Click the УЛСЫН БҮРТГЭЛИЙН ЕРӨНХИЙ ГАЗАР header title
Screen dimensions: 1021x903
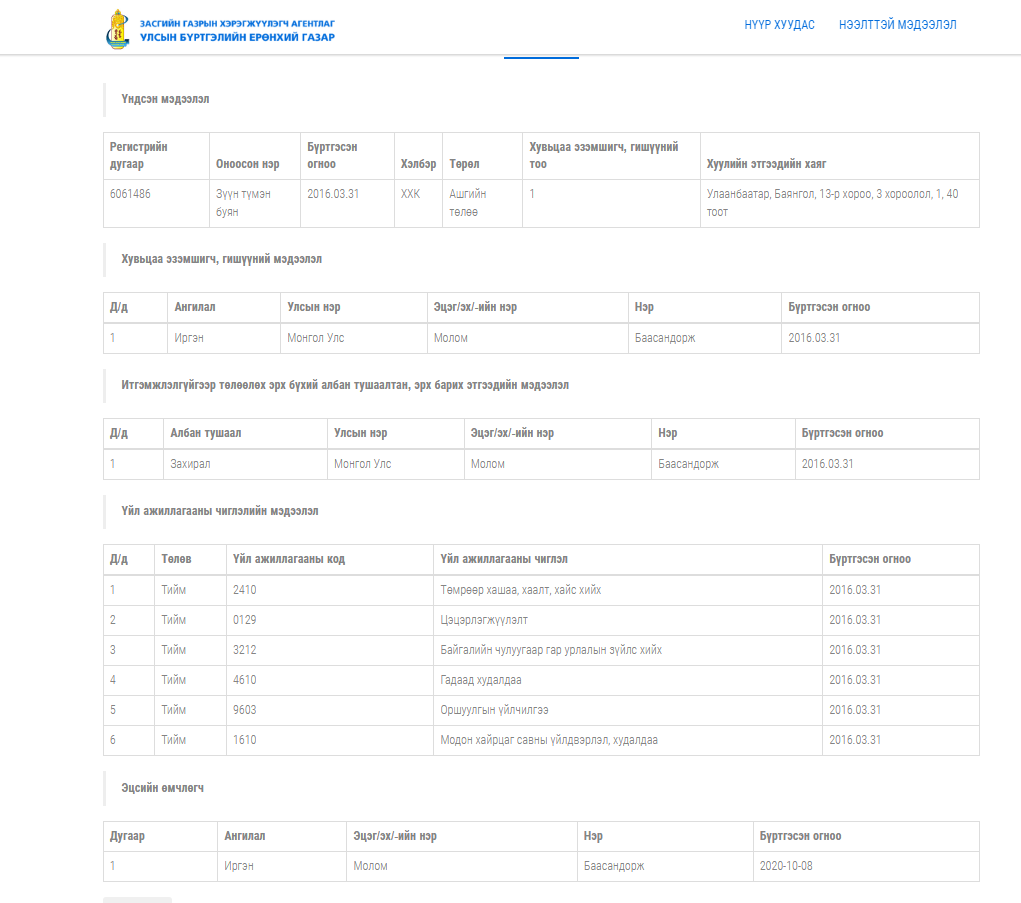tap(237, 37)
